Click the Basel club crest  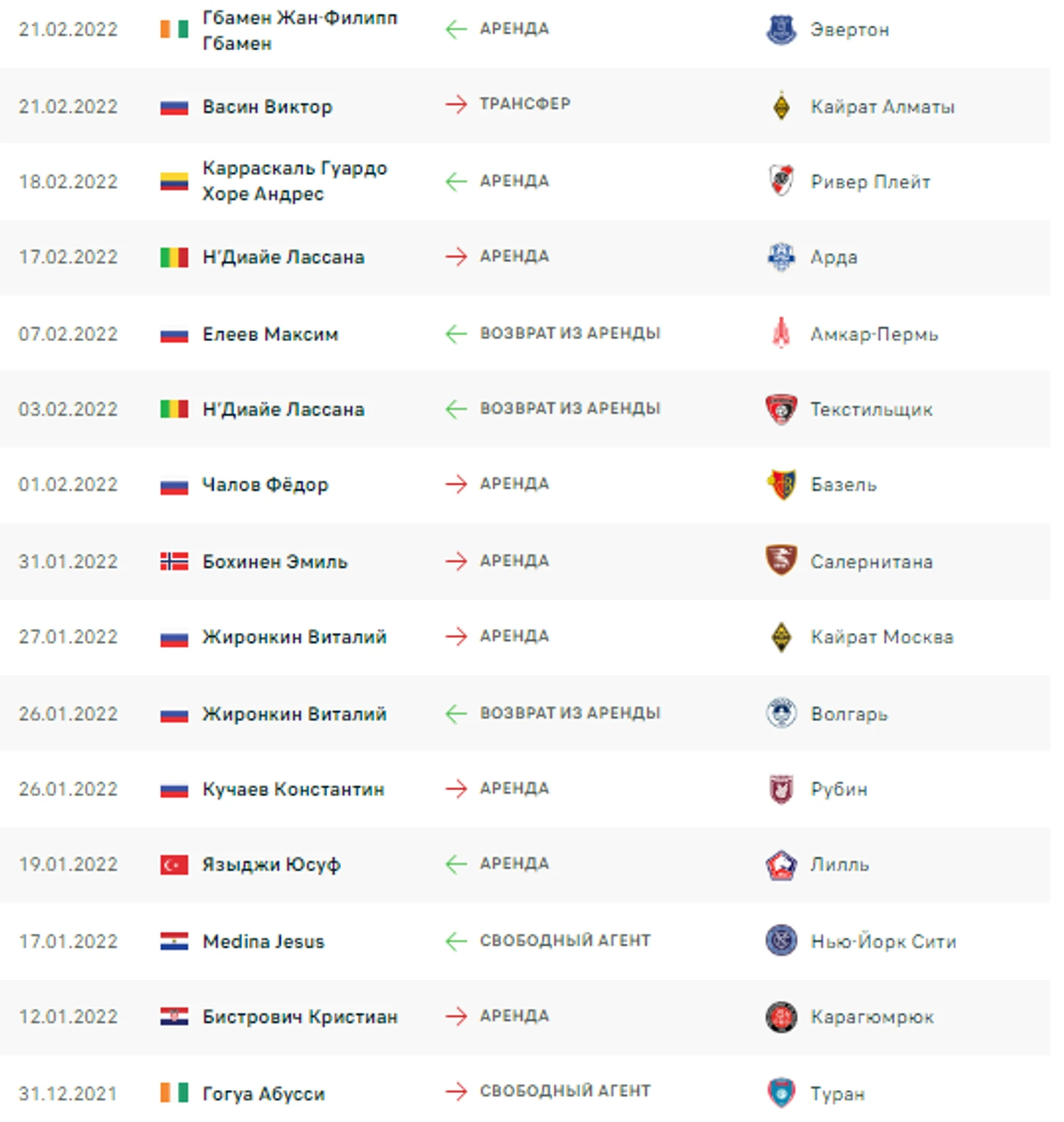point(781,484)
